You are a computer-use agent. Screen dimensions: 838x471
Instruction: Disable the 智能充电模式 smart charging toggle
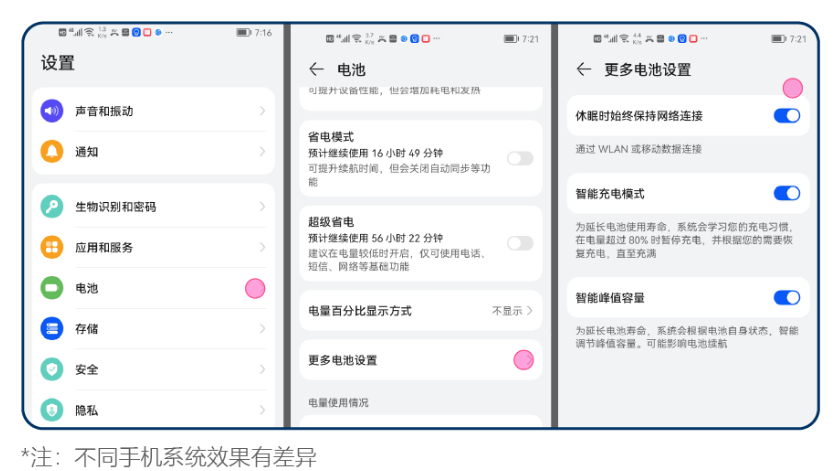coord(787,193)
